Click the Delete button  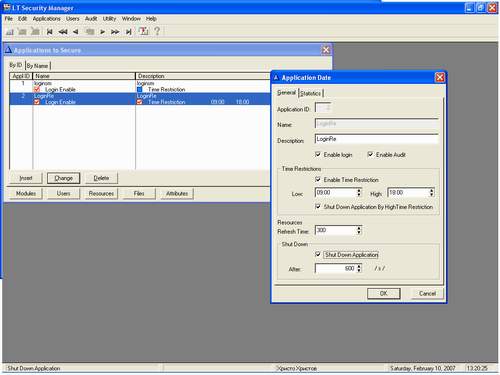tap(101, 178)
